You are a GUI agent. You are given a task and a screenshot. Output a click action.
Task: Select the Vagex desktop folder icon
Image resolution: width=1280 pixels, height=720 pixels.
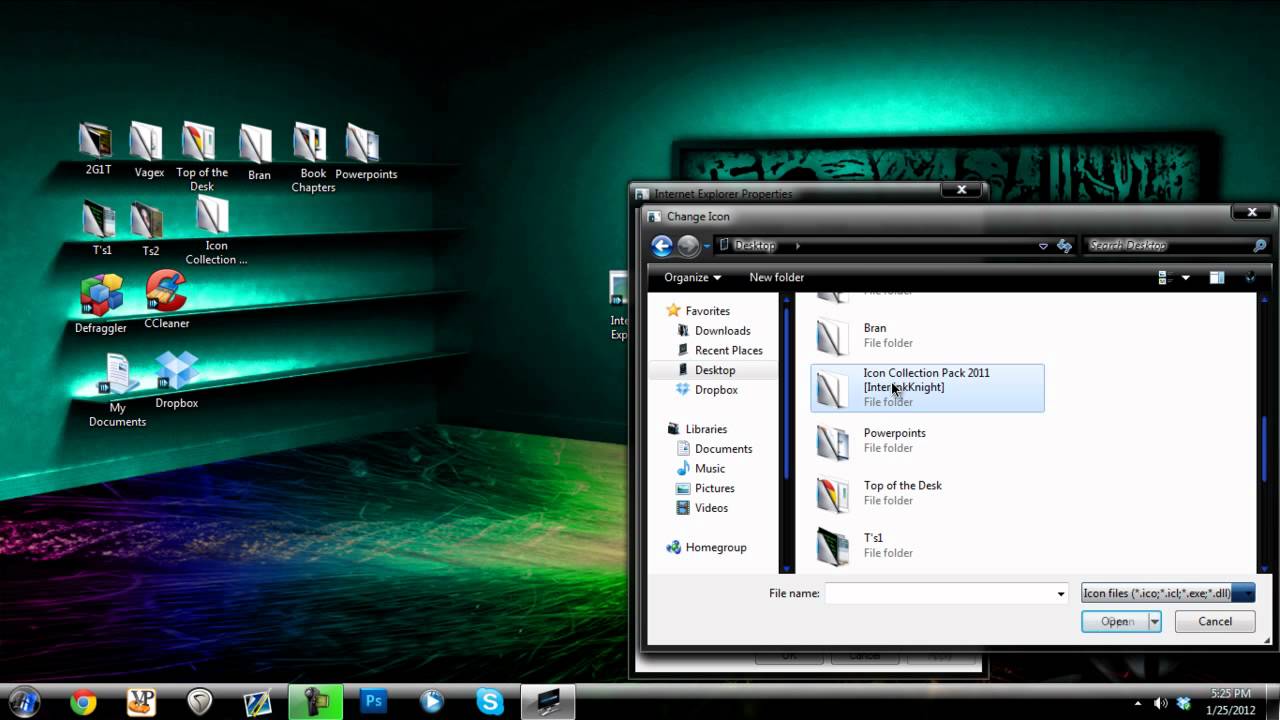(x=149, y=150)
